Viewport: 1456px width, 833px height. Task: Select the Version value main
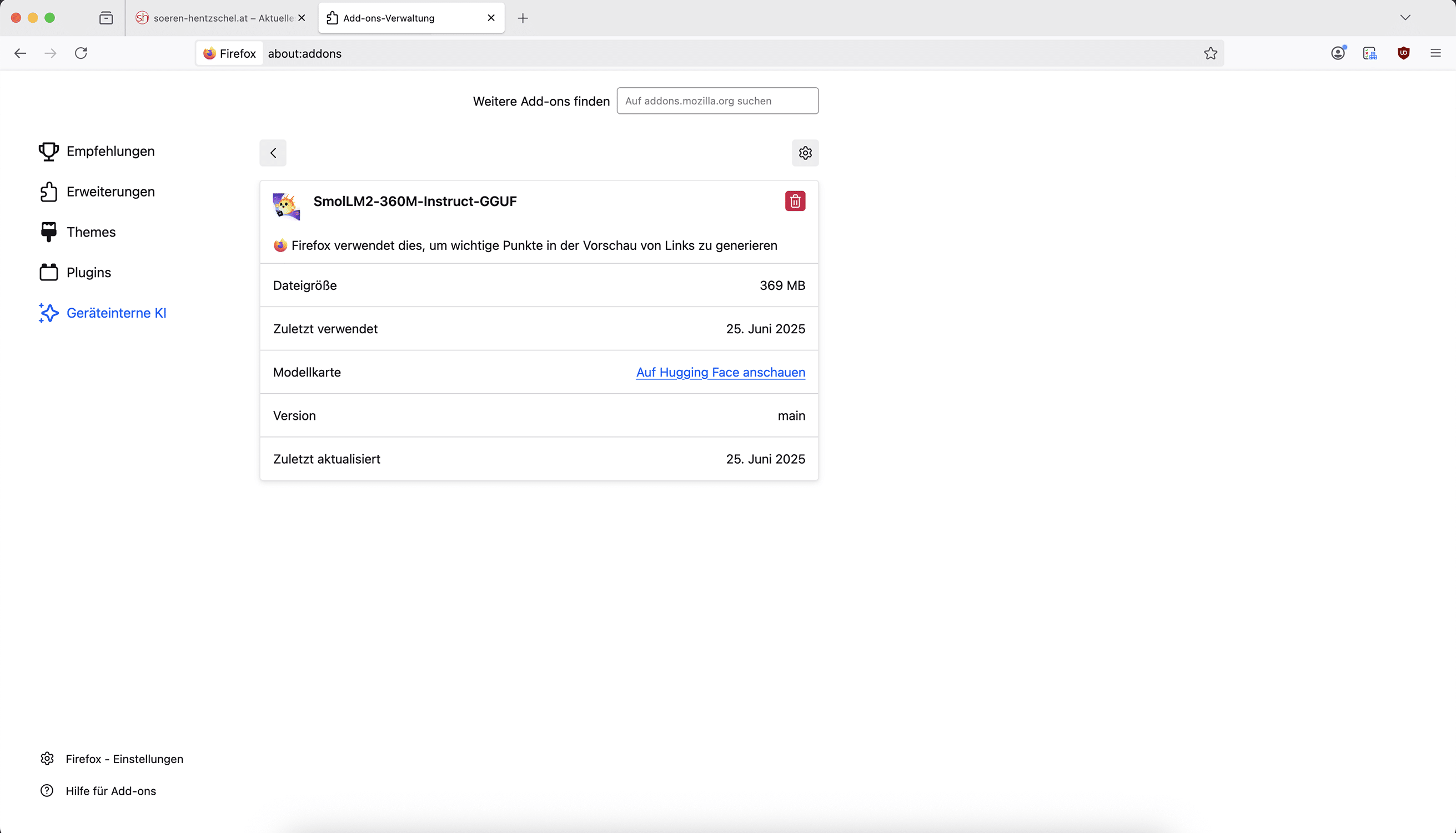(791, 416)
